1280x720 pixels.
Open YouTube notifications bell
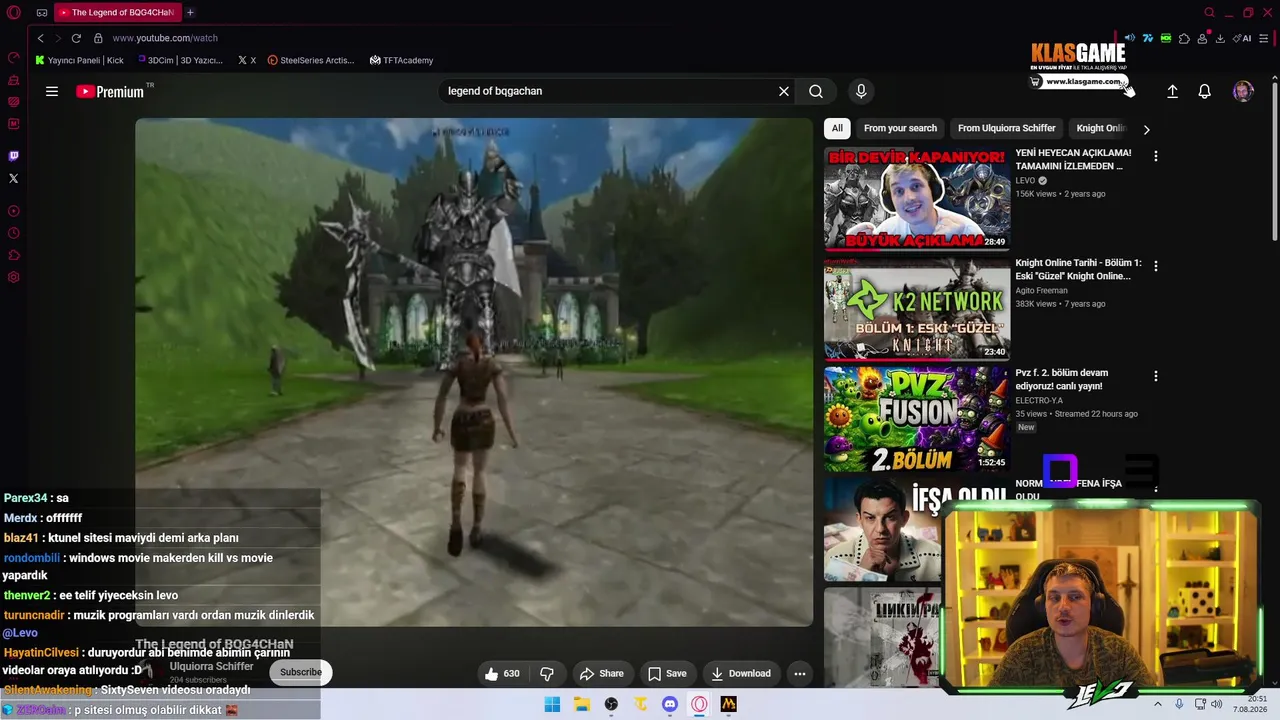click(x=1205, y=91)
